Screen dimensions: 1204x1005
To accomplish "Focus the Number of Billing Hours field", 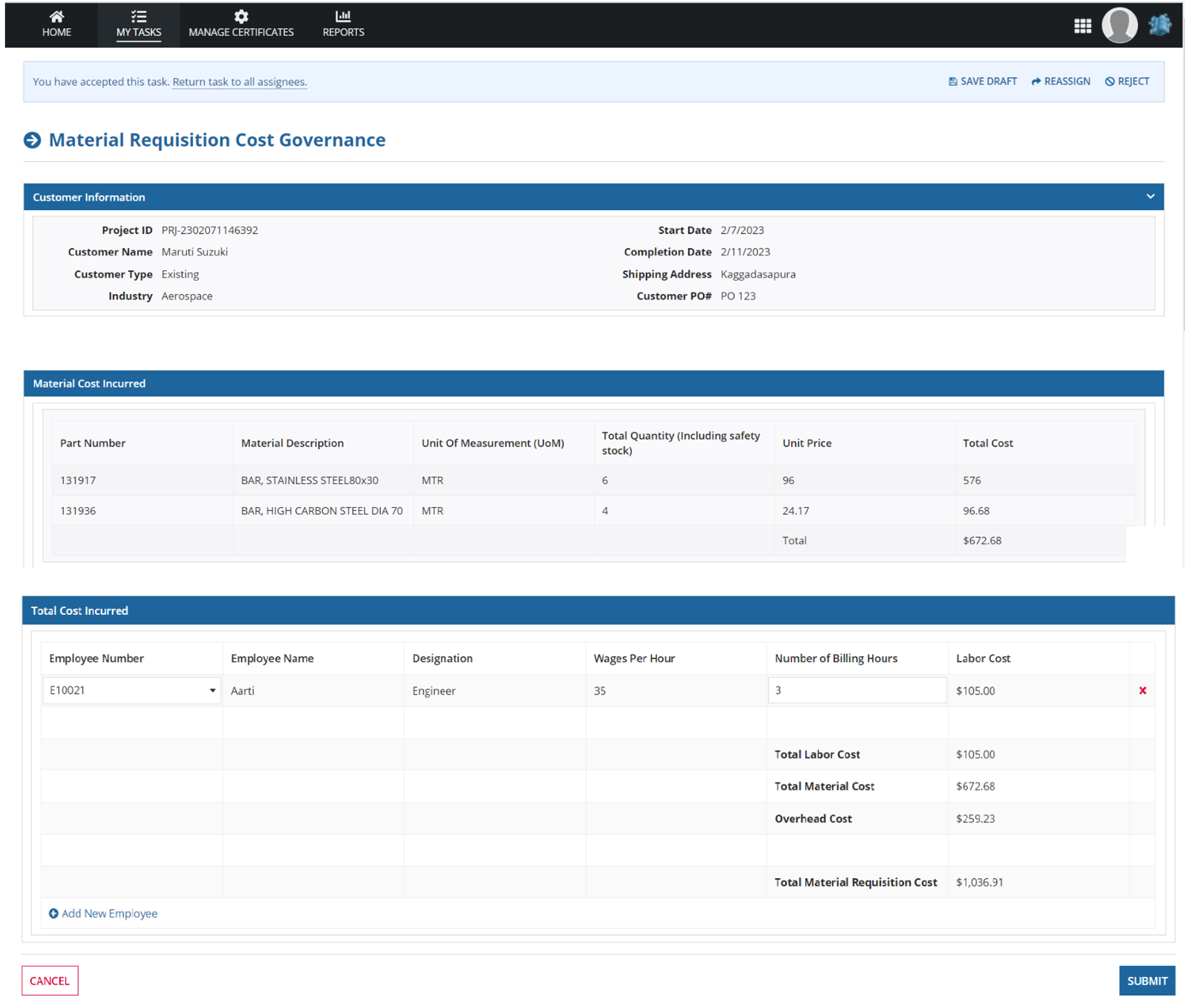I will [857, 690].
